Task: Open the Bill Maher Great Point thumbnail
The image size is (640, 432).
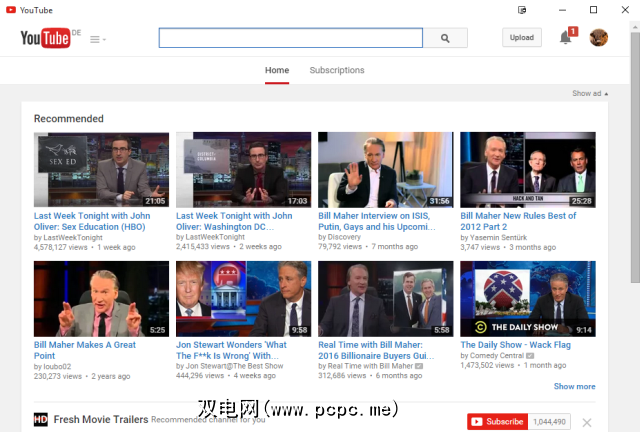Action: pyautogui.click(x=101, y=298)
